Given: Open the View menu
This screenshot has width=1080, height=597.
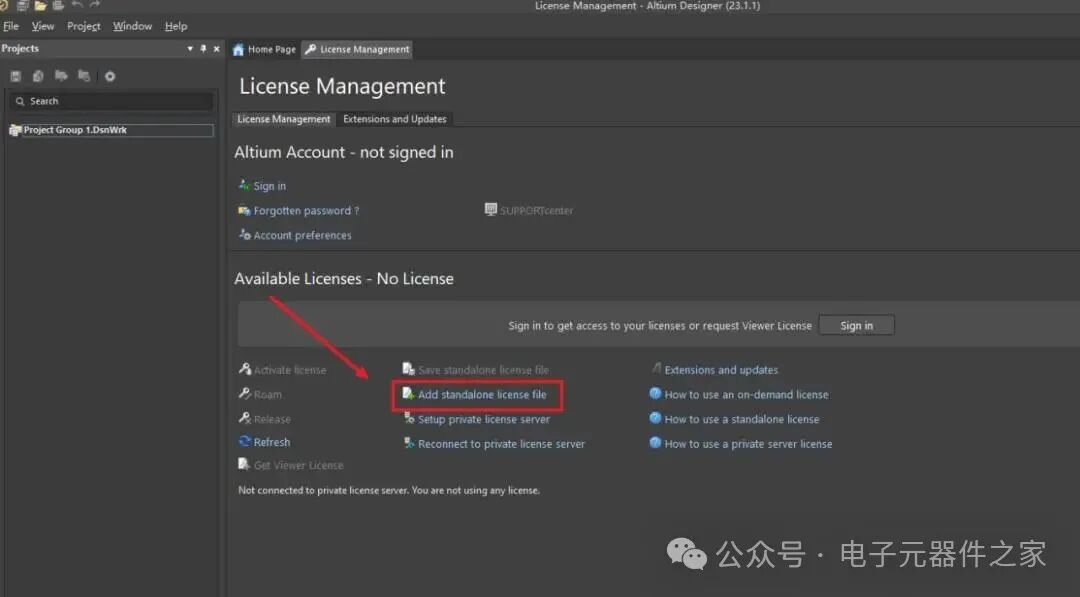Looking at the screenshot, I should tap(43, 26).
